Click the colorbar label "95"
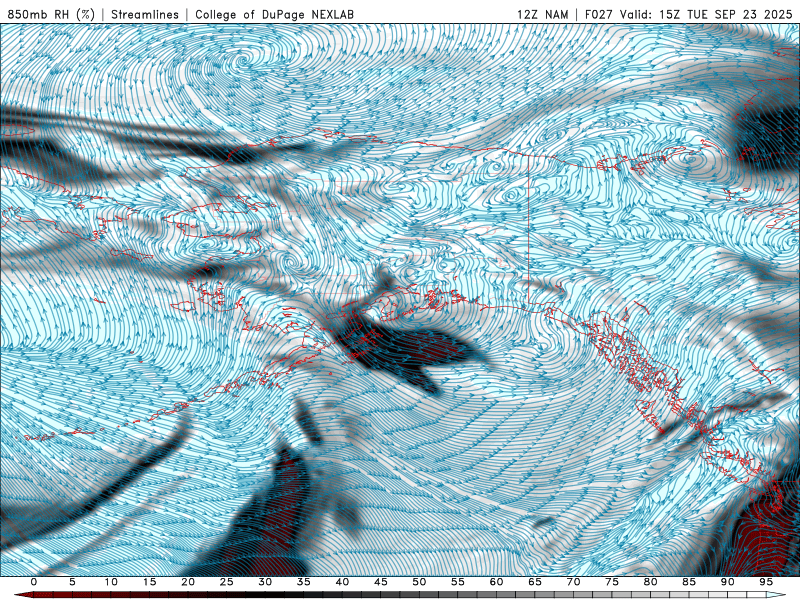Screen dimensions: 800x600 (766, 582)
